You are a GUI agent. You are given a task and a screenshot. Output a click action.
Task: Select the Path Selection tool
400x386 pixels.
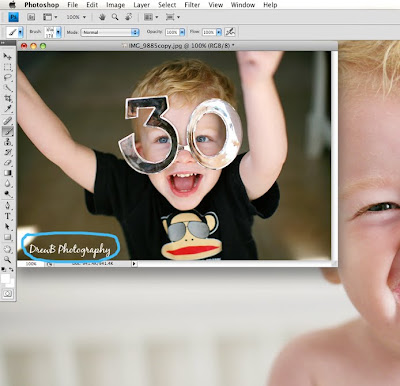7,227
